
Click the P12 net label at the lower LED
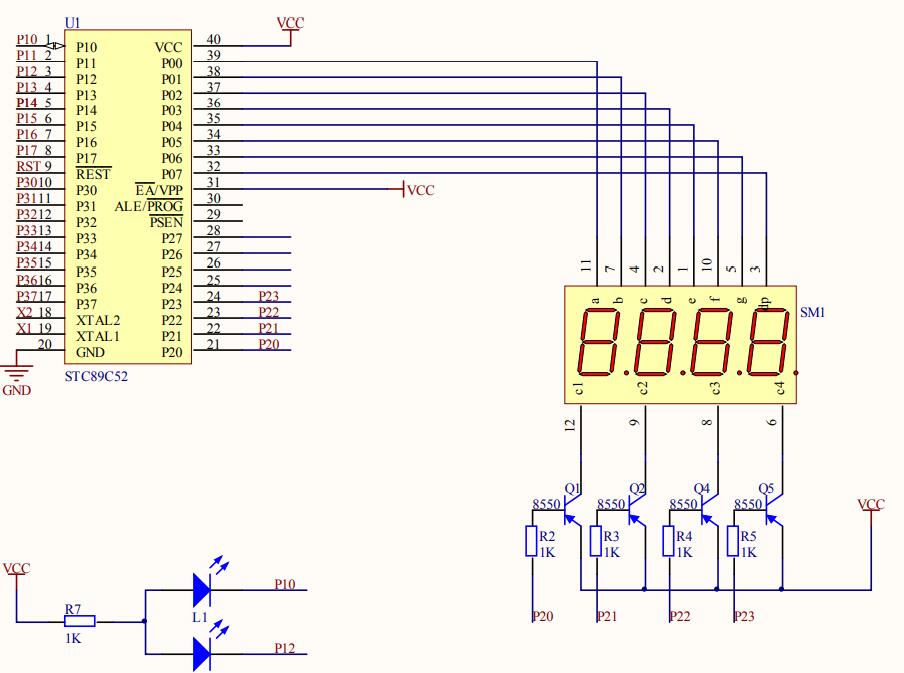pyautogui.click(x=285, y=648)
